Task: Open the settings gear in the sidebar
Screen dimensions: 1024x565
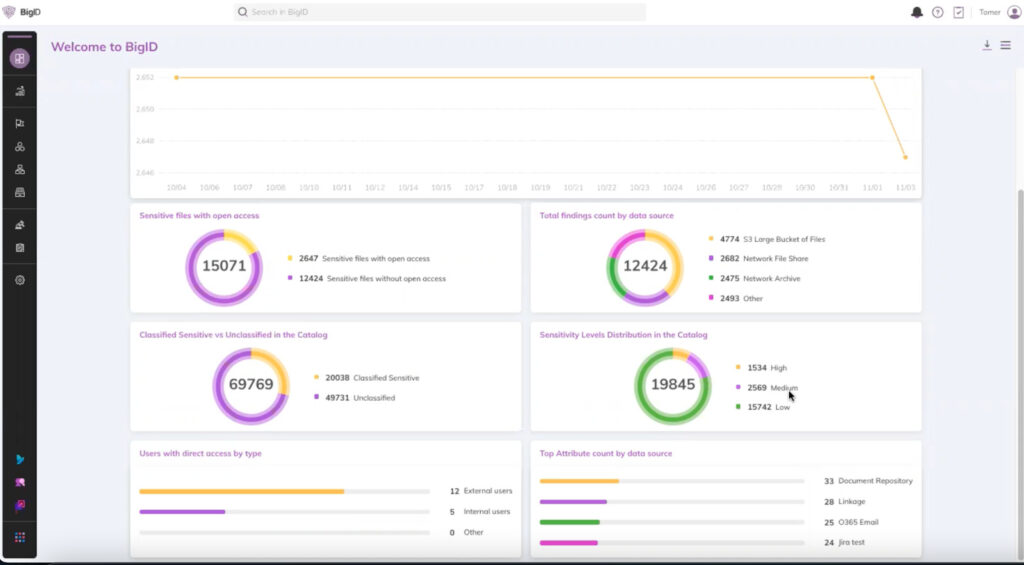Action: pos(19,280)
